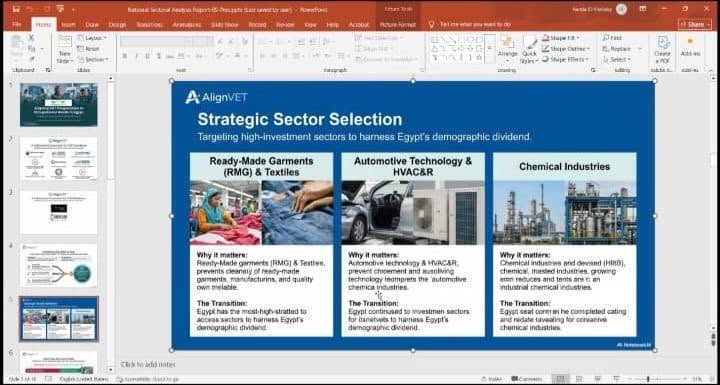The image size is (720, 385).
Task: Select slide 3 thumbnail
Action: pyautogui.click(x=59, y=212)
